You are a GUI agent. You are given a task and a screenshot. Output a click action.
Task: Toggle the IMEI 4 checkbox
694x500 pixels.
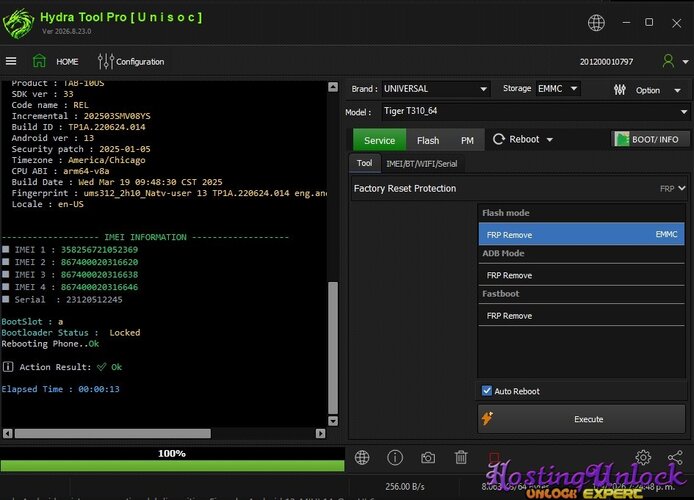pyautogui.click(x=6, y=286)
